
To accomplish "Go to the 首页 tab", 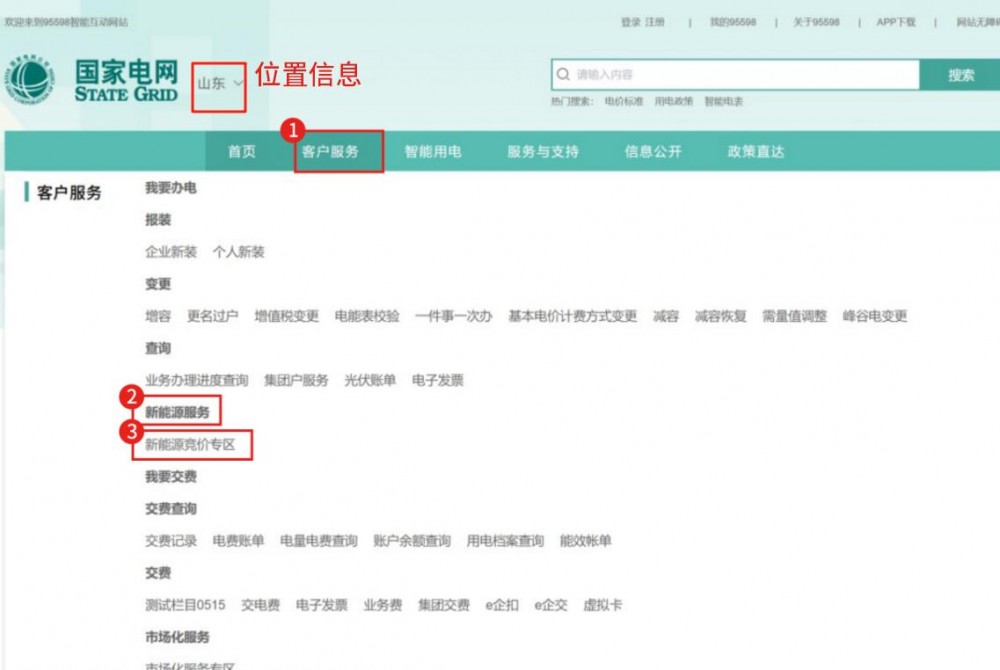I will click(x=241, y=152).
